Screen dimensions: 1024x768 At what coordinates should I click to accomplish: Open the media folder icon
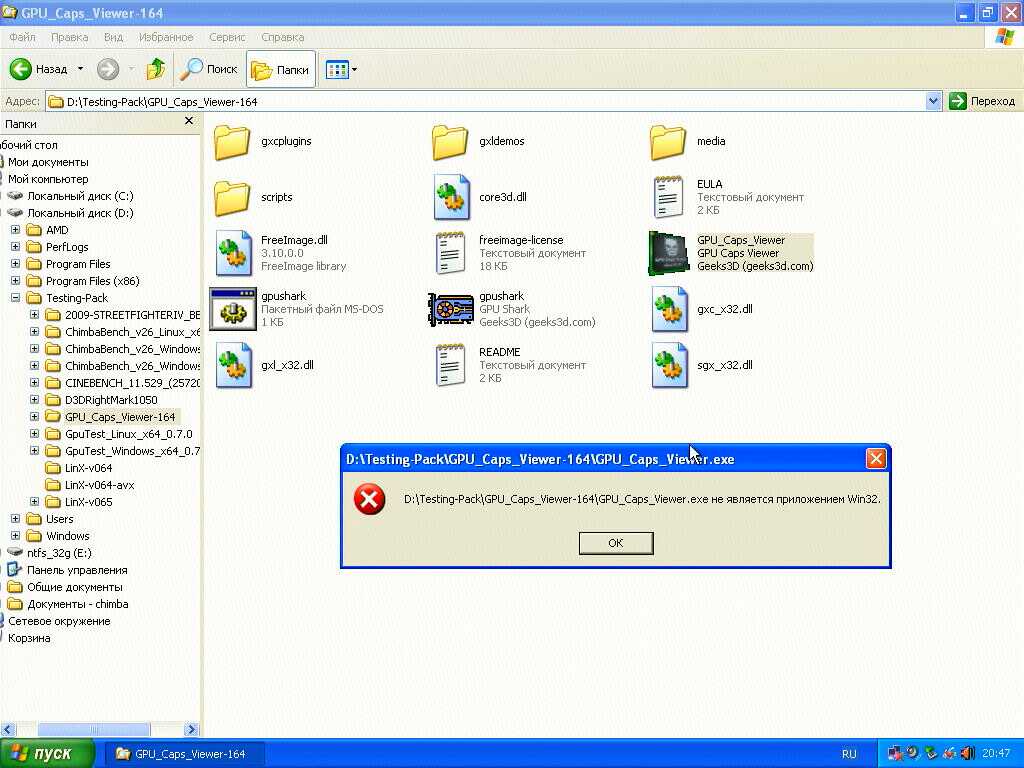point(668,142)
